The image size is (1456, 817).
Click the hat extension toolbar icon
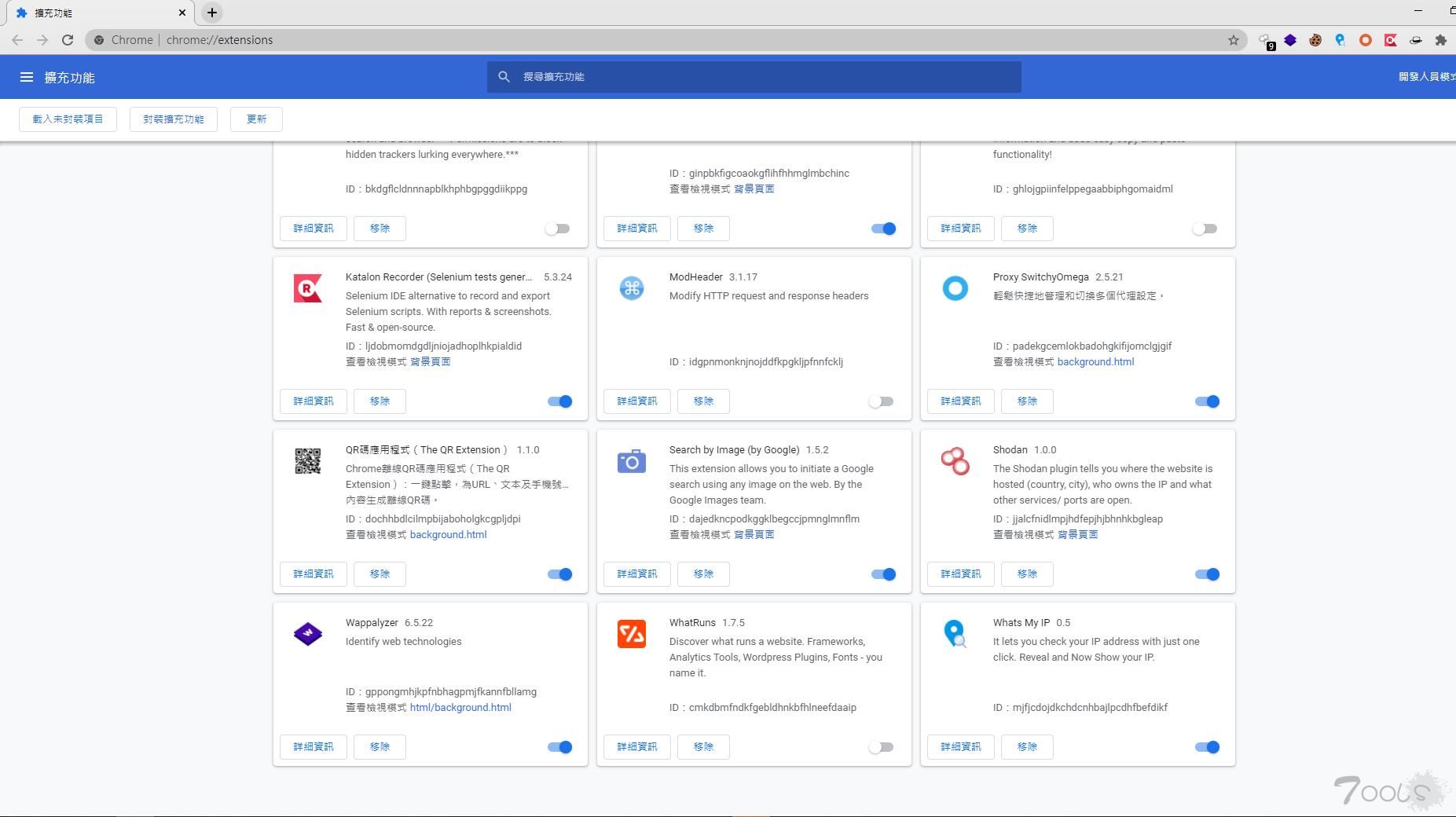[x=1416, y=40]
